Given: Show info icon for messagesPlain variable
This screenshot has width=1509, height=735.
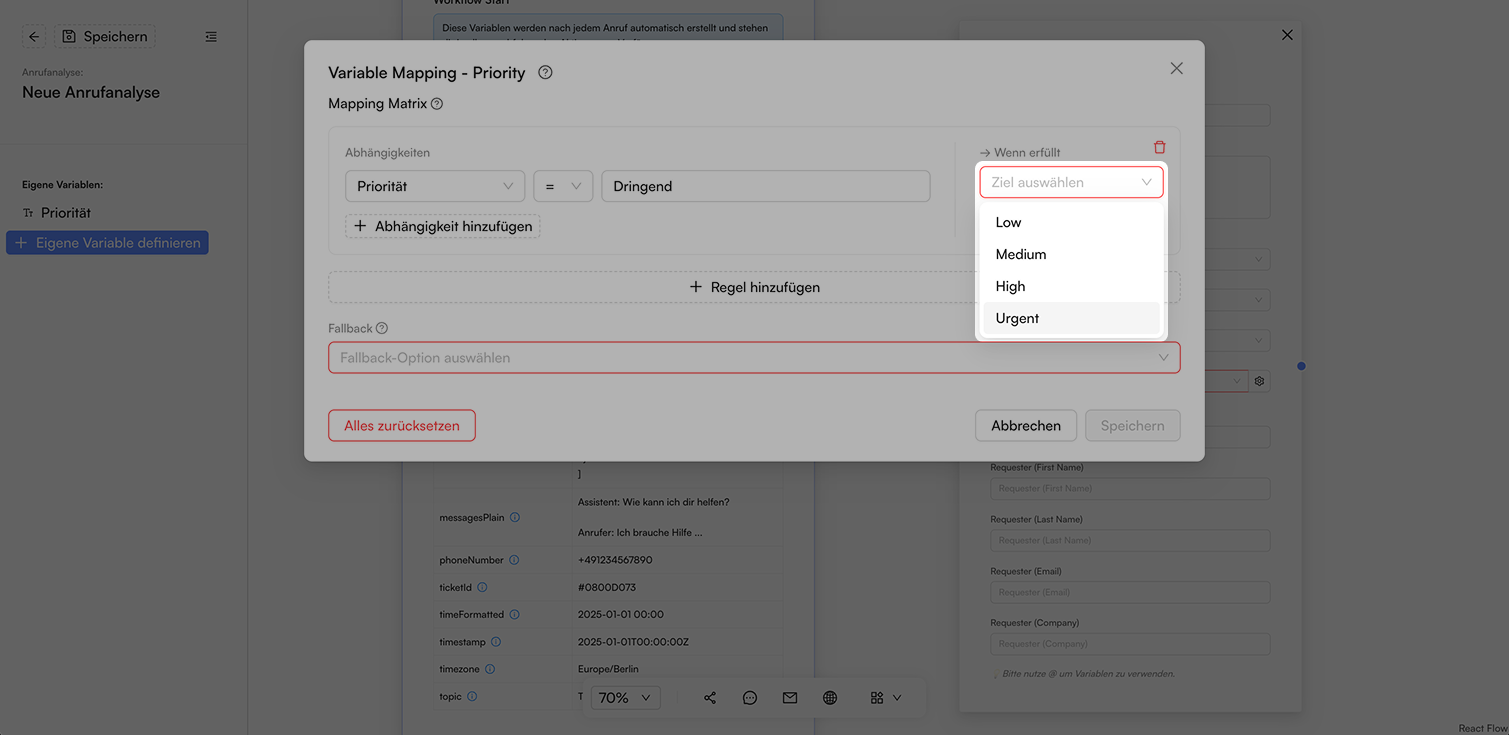Looking at the screenshot, I should 515,517.
